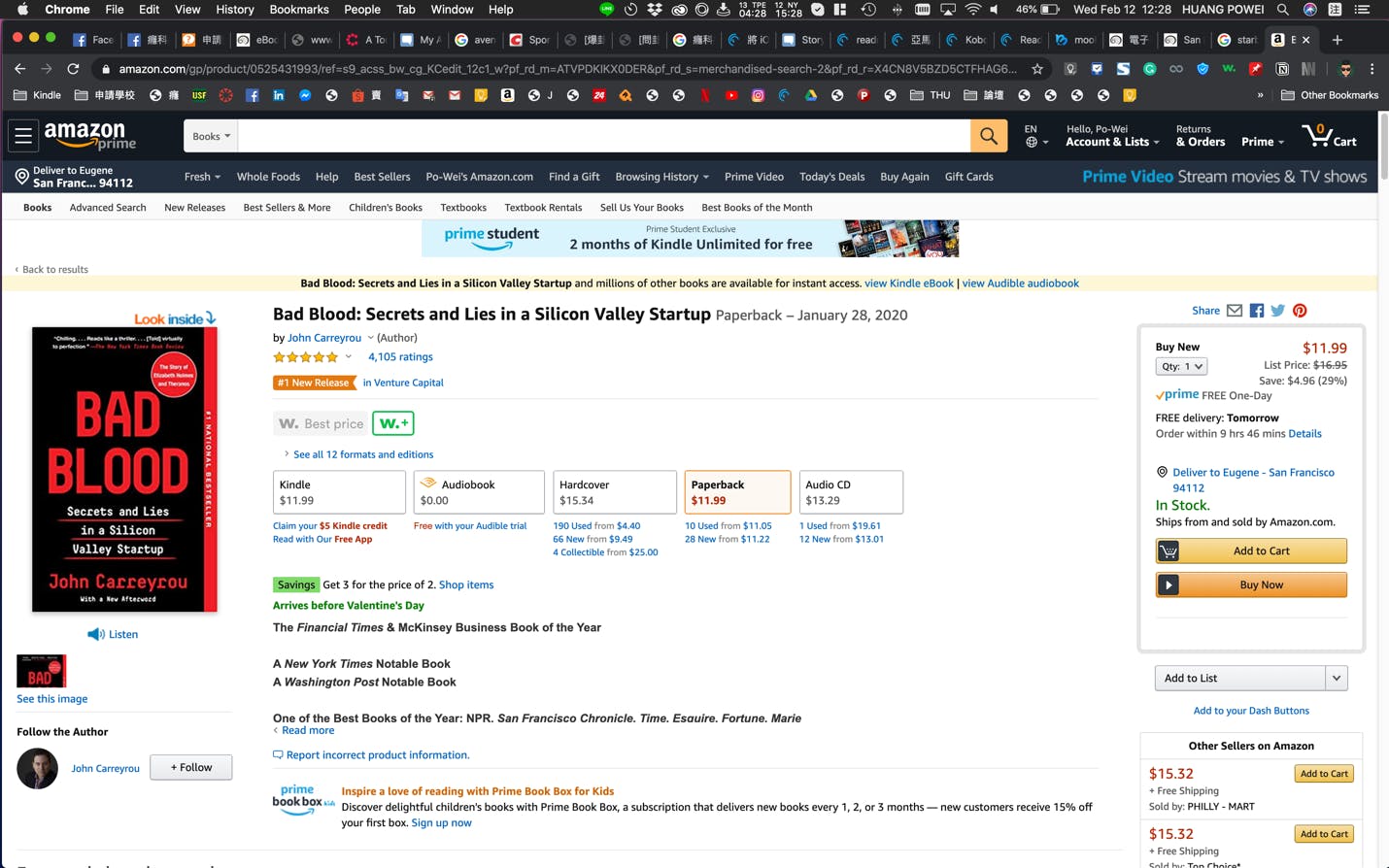Open the Best Sellers nav item
Viewport: 1389px width, 868px height.
[x=382, y=177]
